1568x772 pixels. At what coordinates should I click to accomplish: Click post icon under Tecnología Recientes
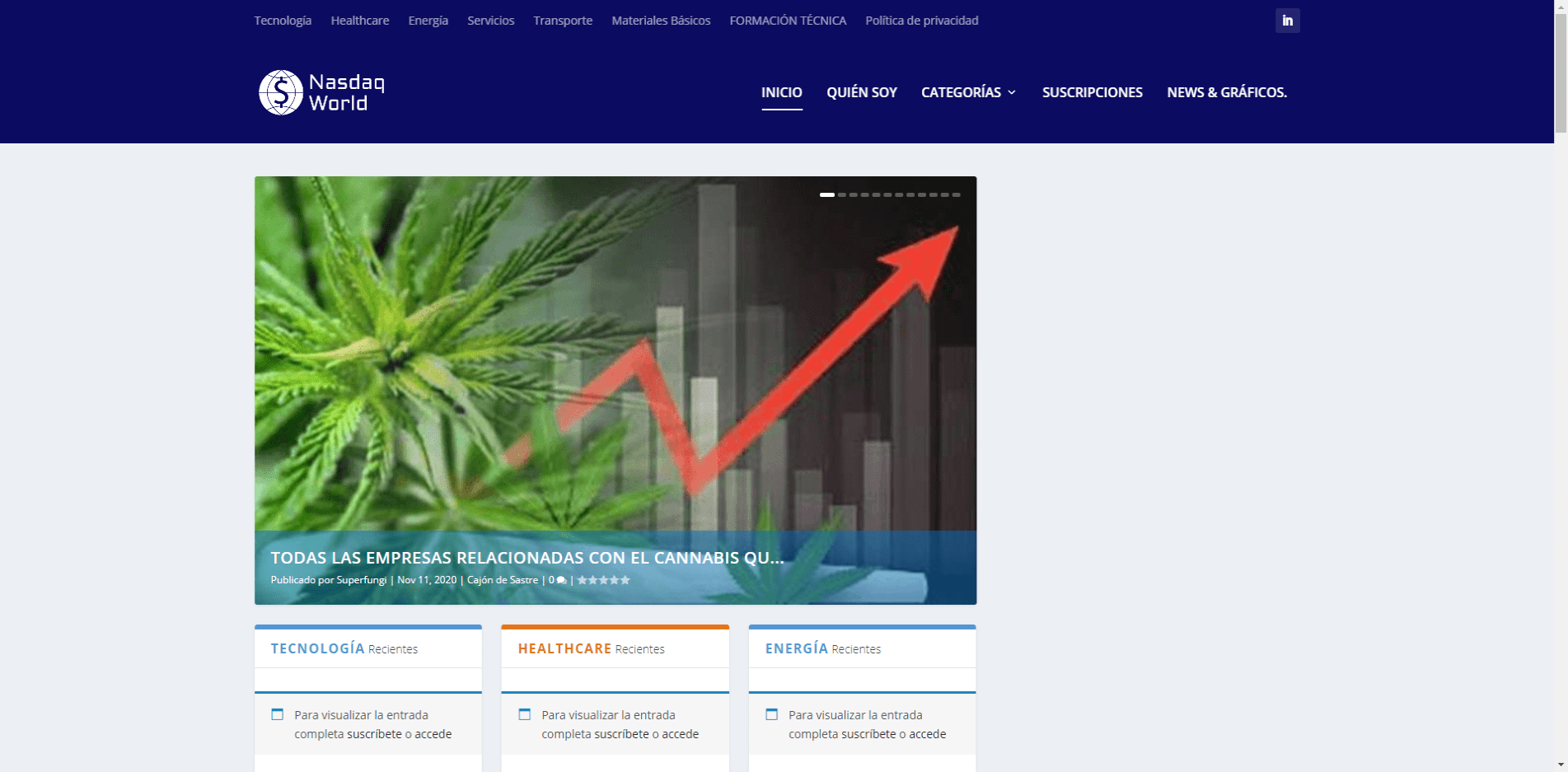point(278,714)
